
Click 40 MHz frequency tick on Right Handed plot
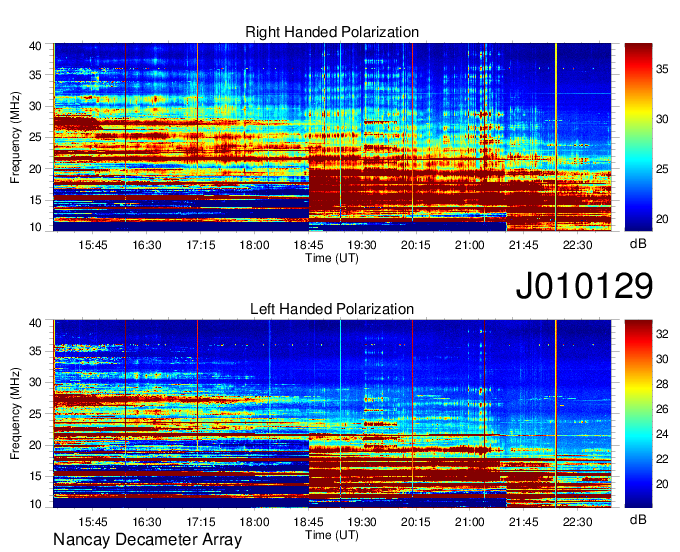(35, 46)
